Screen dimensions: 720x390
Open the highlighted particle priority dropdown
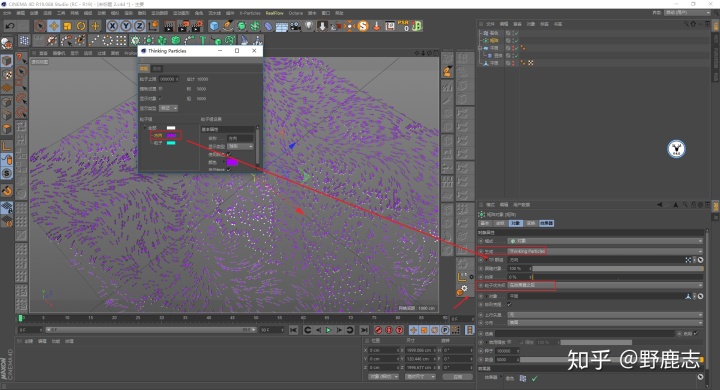click(605, 285)
